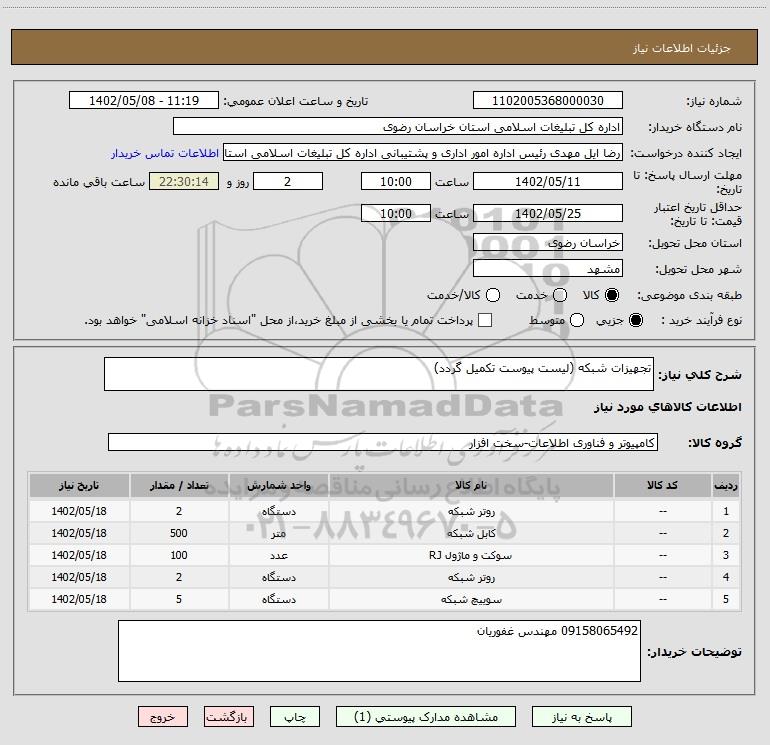
Task: Click the response deadline time 10:00 field
Action: click(396, 181)
